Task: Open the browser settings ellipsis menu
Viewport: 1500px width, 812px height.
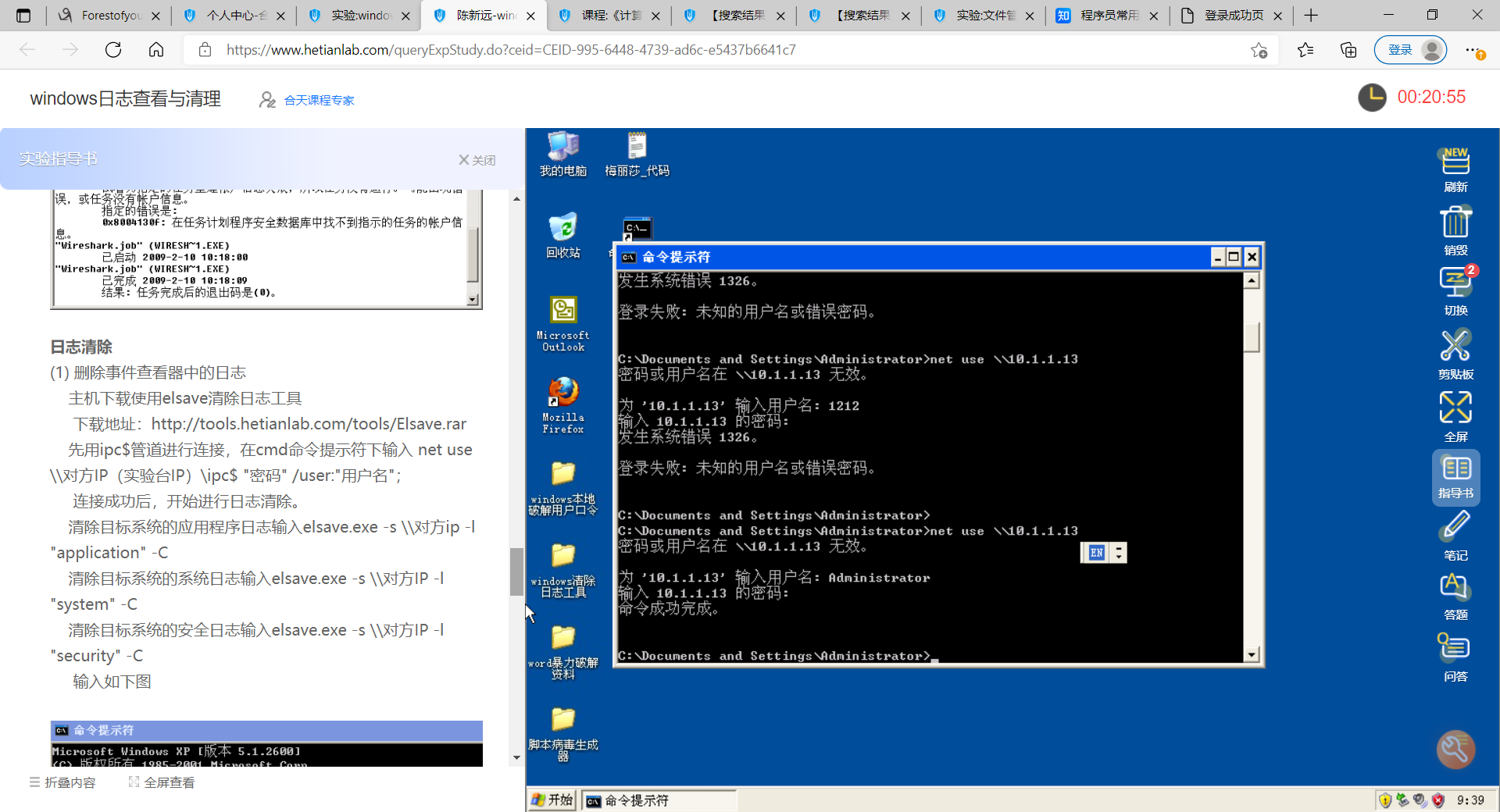Action: pos(1473,50)
